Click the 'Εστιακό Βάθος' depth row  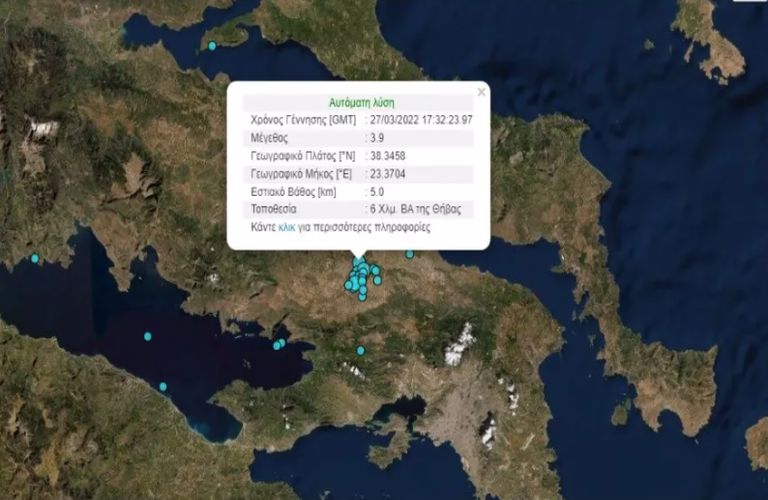point(359,192)
